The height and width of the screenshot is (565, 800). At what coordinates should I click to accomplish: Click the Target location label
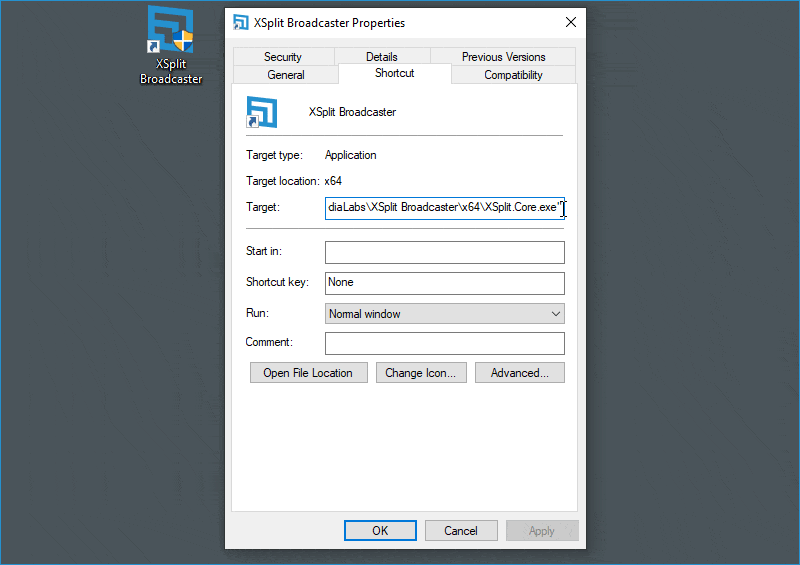point(282,181)
